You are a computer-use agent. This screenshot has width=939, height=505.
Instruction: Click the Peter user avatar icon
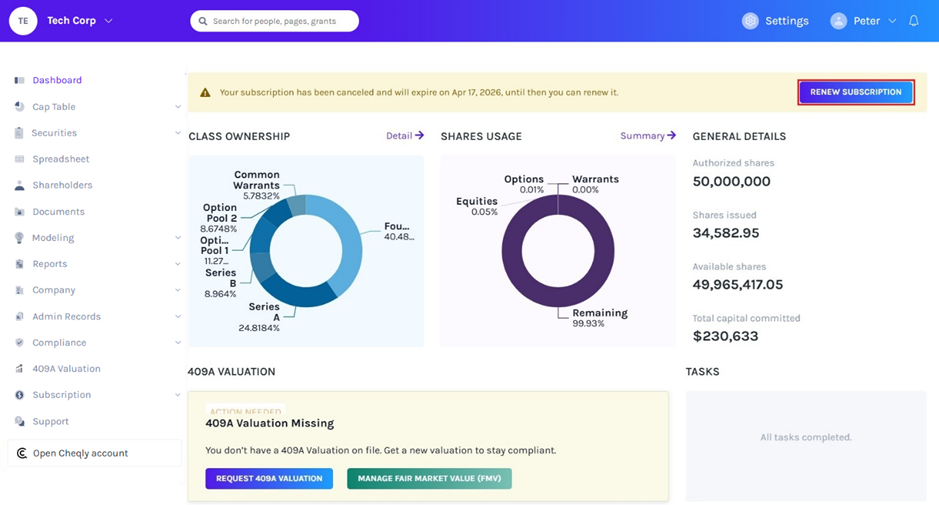[838, 21]
